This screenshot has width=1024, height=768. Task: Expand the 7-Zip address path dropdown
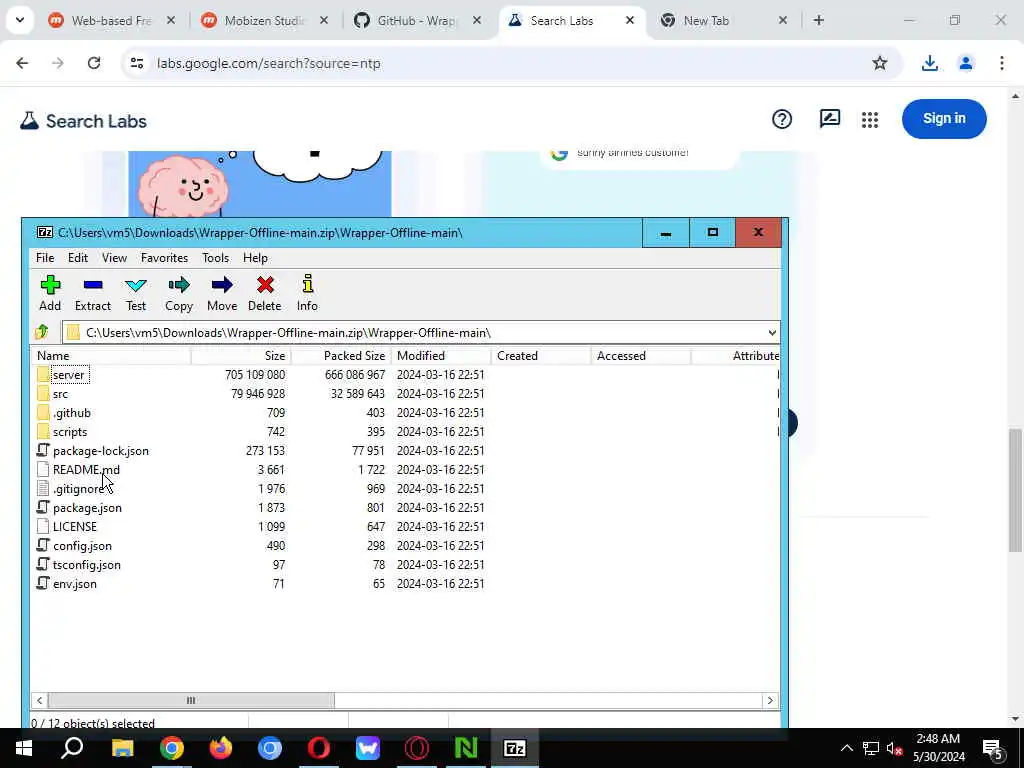point(772,333)
